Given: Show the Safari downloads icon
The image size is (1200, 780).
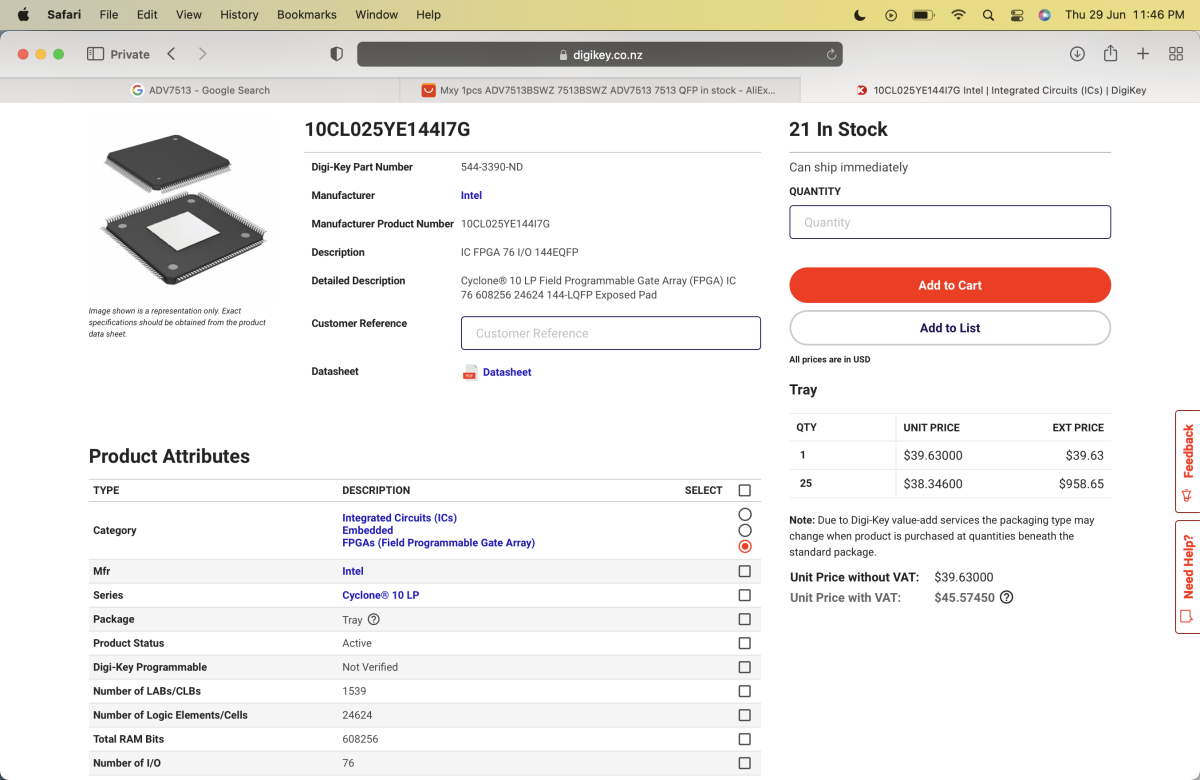Looking at the screenshot, I should click(1077, 54).
